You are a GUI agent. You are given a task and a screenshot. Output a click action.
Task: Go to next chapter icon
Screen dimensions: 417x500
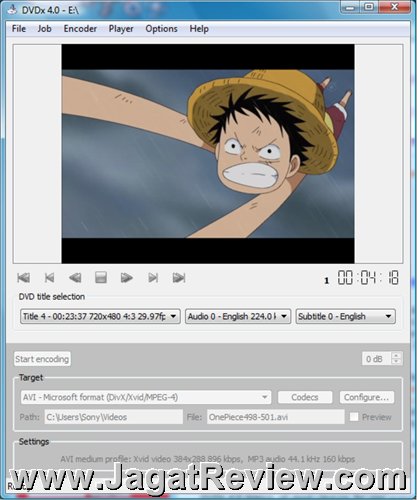(153, 278)
